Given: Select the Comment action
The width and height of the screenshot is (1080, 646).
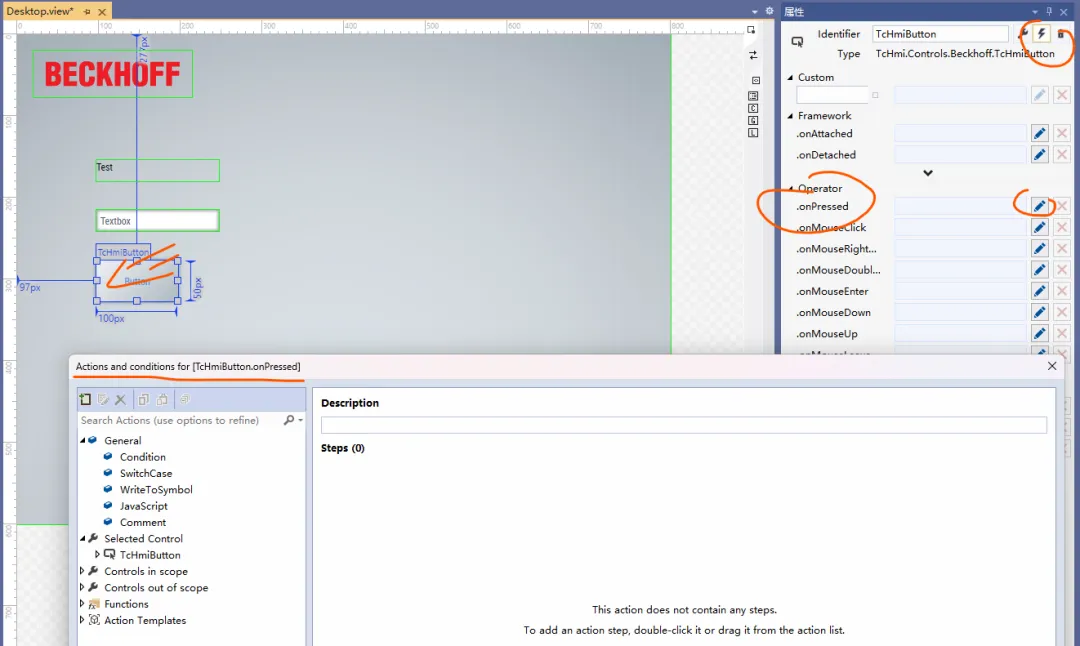Looking at the screenshot, I should [x=143, y=522].
